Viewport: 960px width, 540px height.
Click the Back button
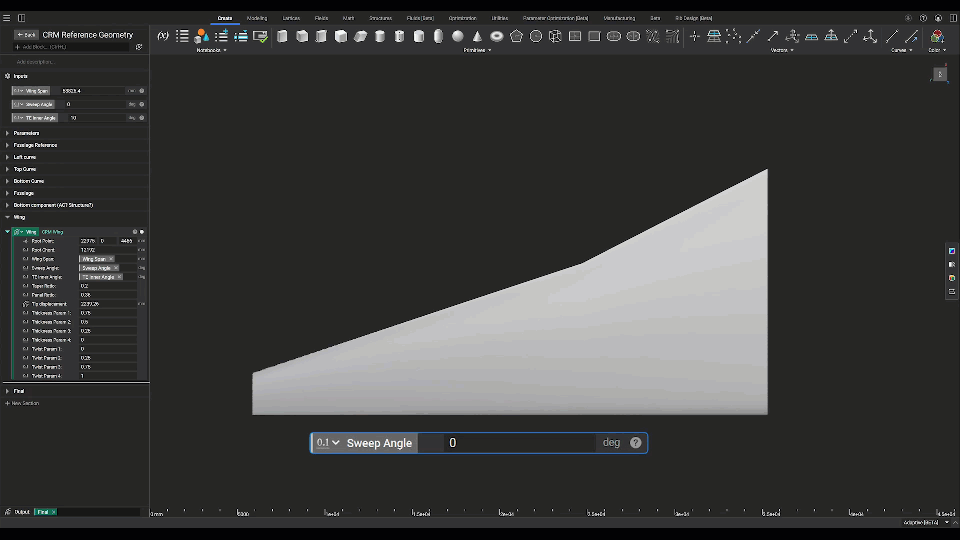click(x=27, y=35)
